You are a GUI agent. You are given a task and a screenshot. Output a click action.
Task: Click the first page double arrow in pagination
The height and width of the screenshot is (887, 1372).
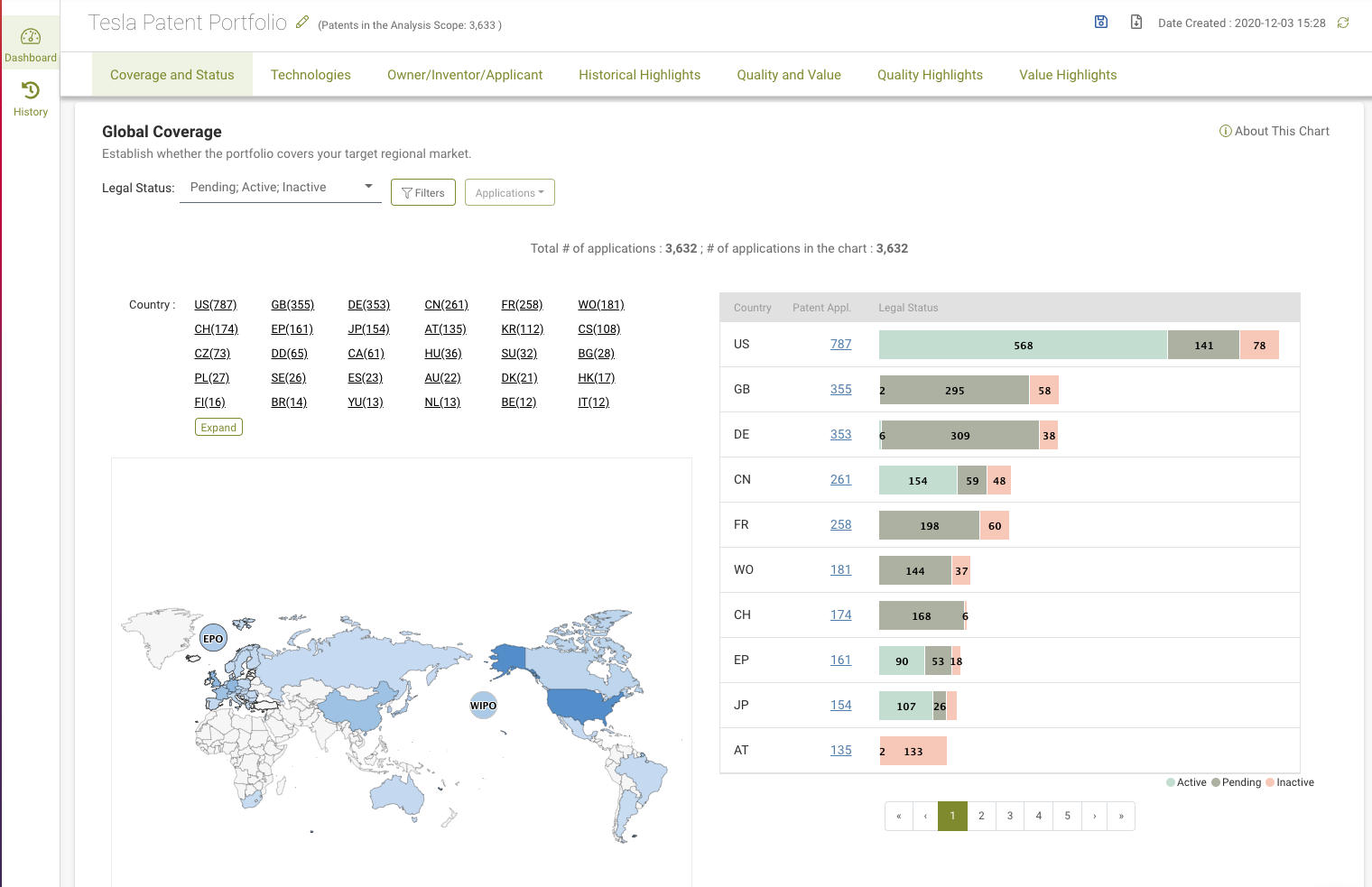(899, 816)
